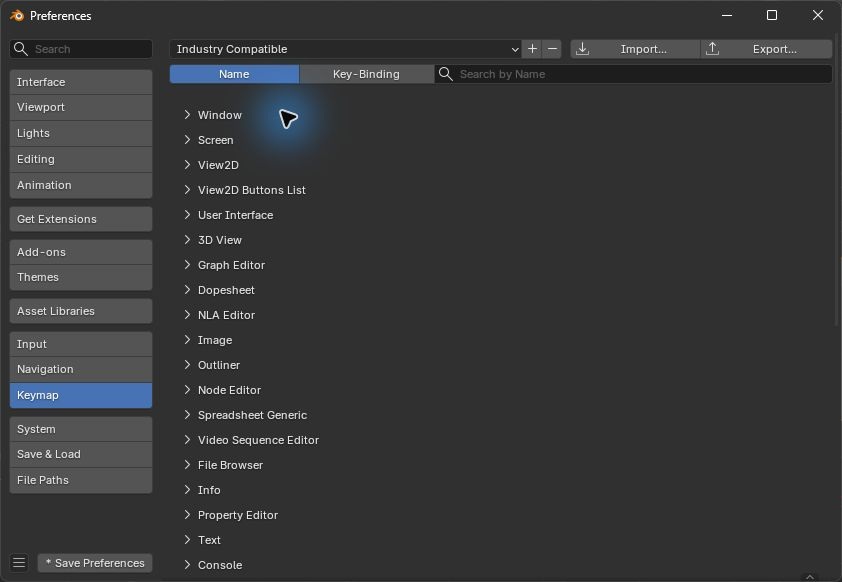Switch filter mode to Key-Binding
842x582 pixels.
(x=366, y=74)
